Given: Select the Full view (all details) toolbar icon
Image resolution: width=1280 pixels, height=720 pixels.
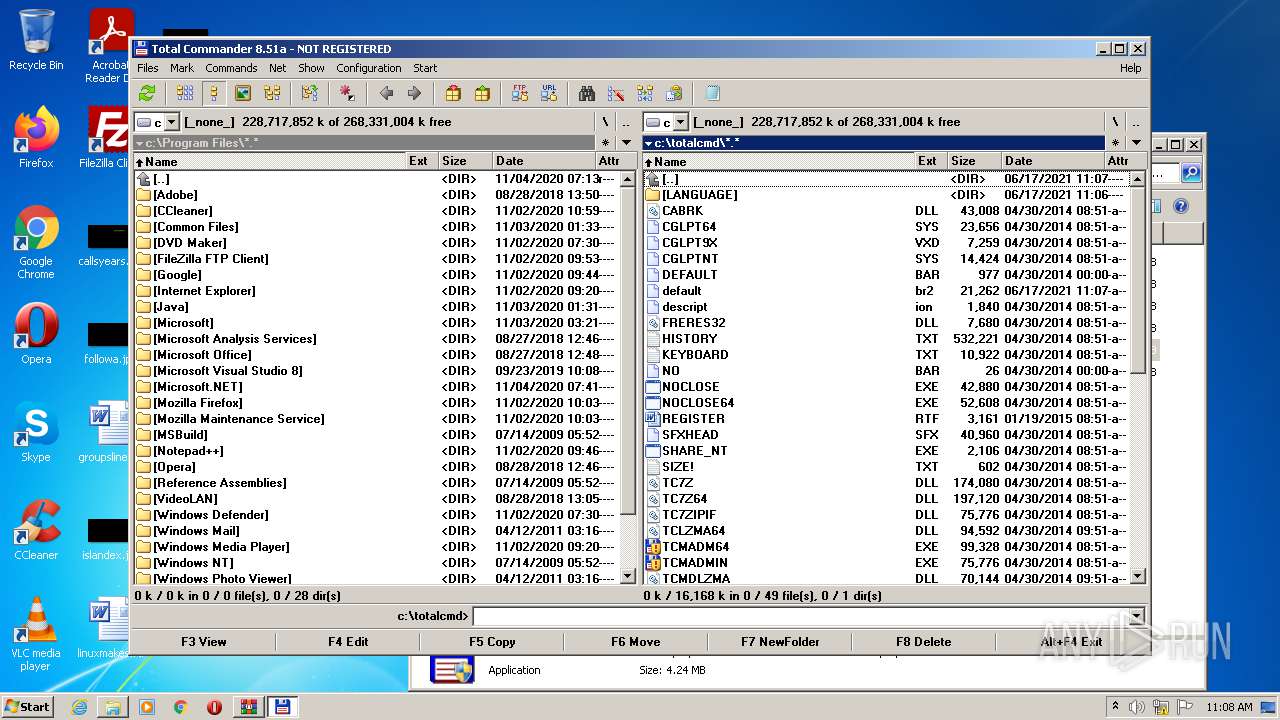Looking at the screenshot, I should click(212, 93).
